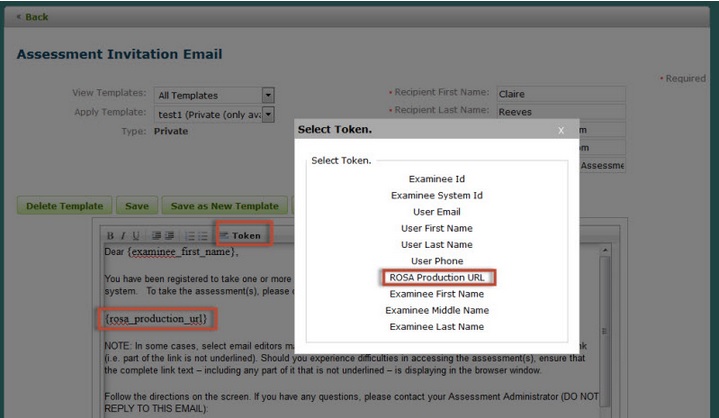Click the 'Assessment Invitation Email' heading
Screen dimensions: 719x418
click(x=119, y=54)
